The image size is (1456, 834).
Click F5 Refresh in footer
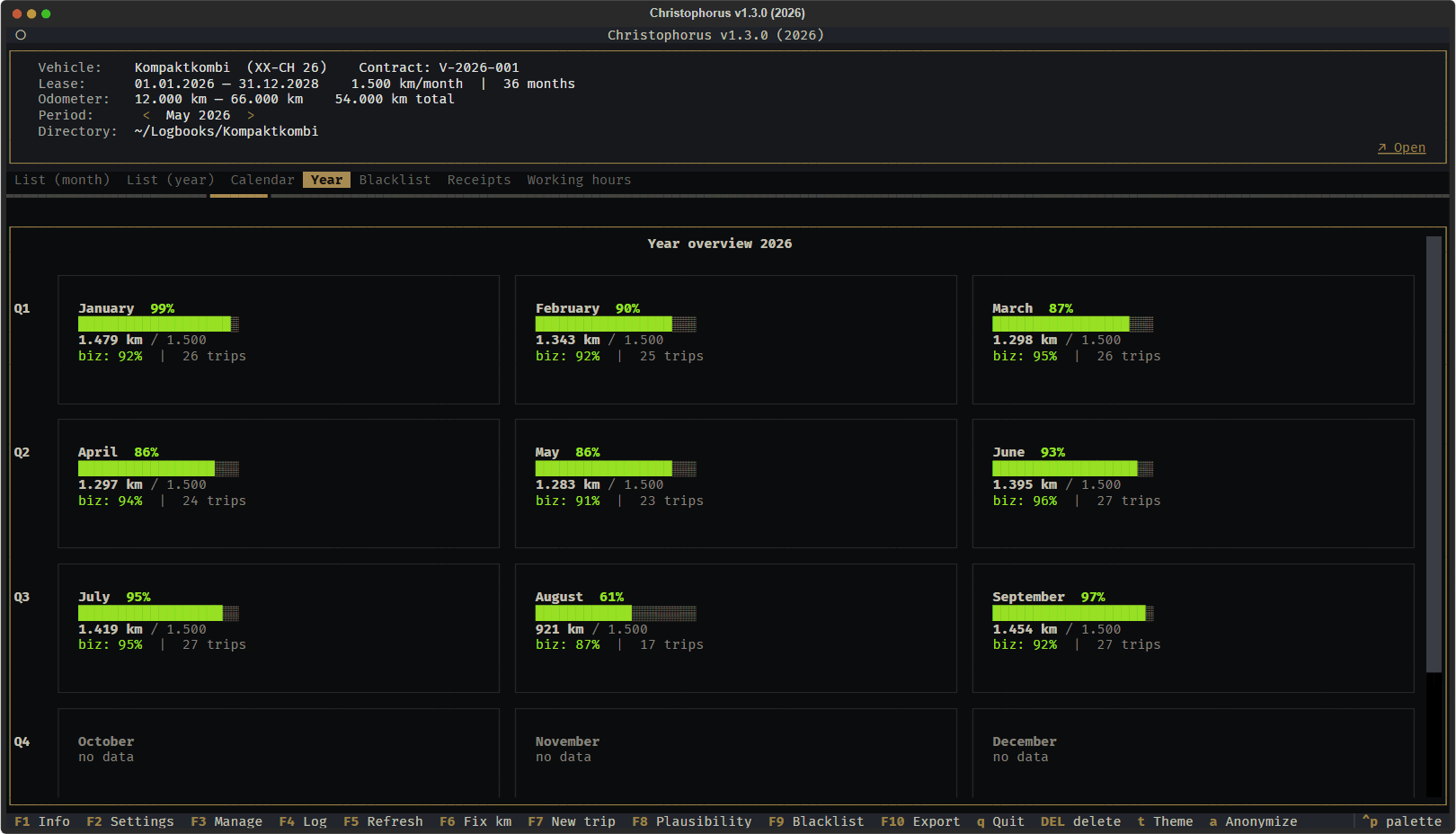click(383, 821)
